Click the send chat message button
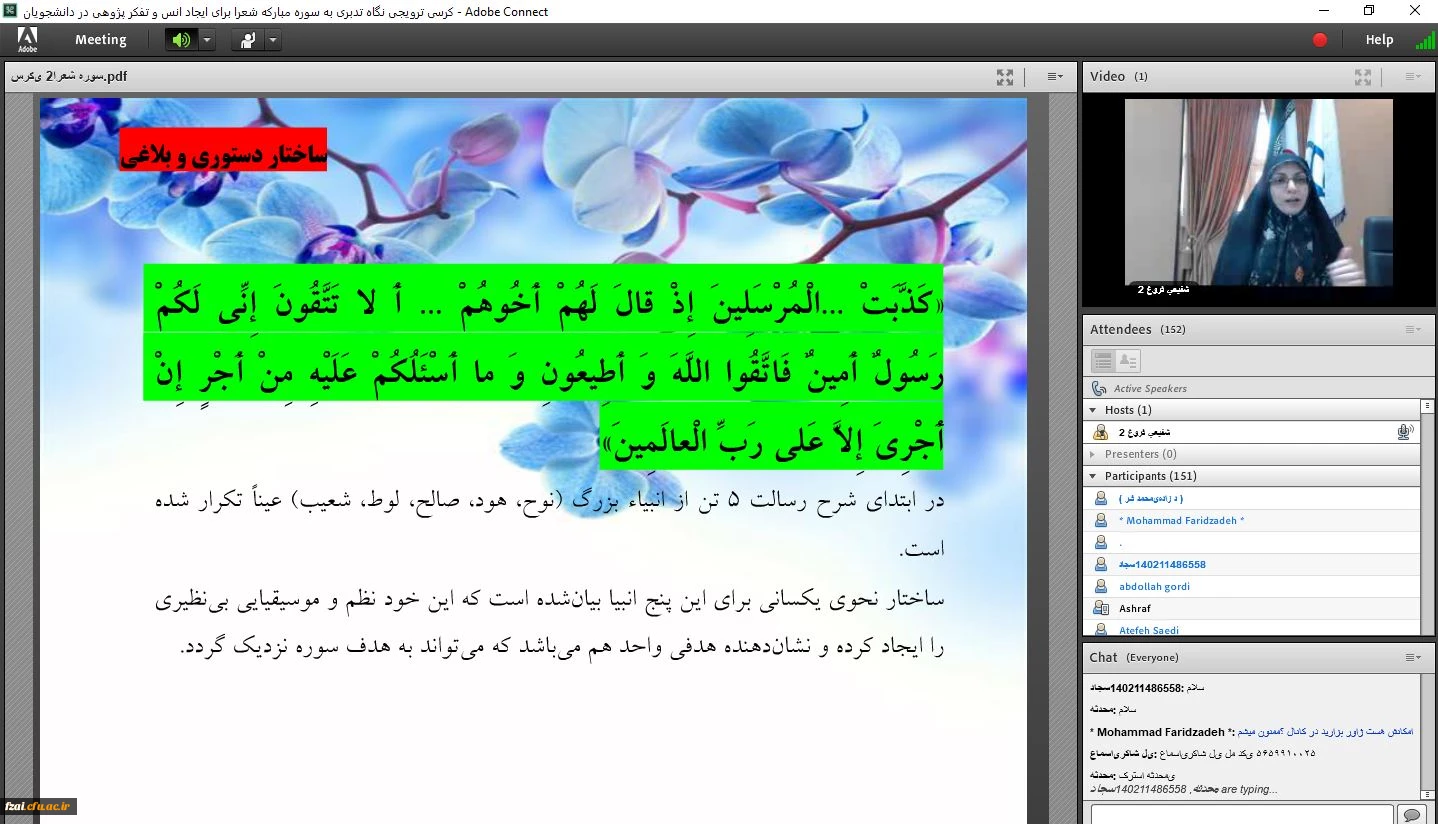 click(x=1411, y=814)
